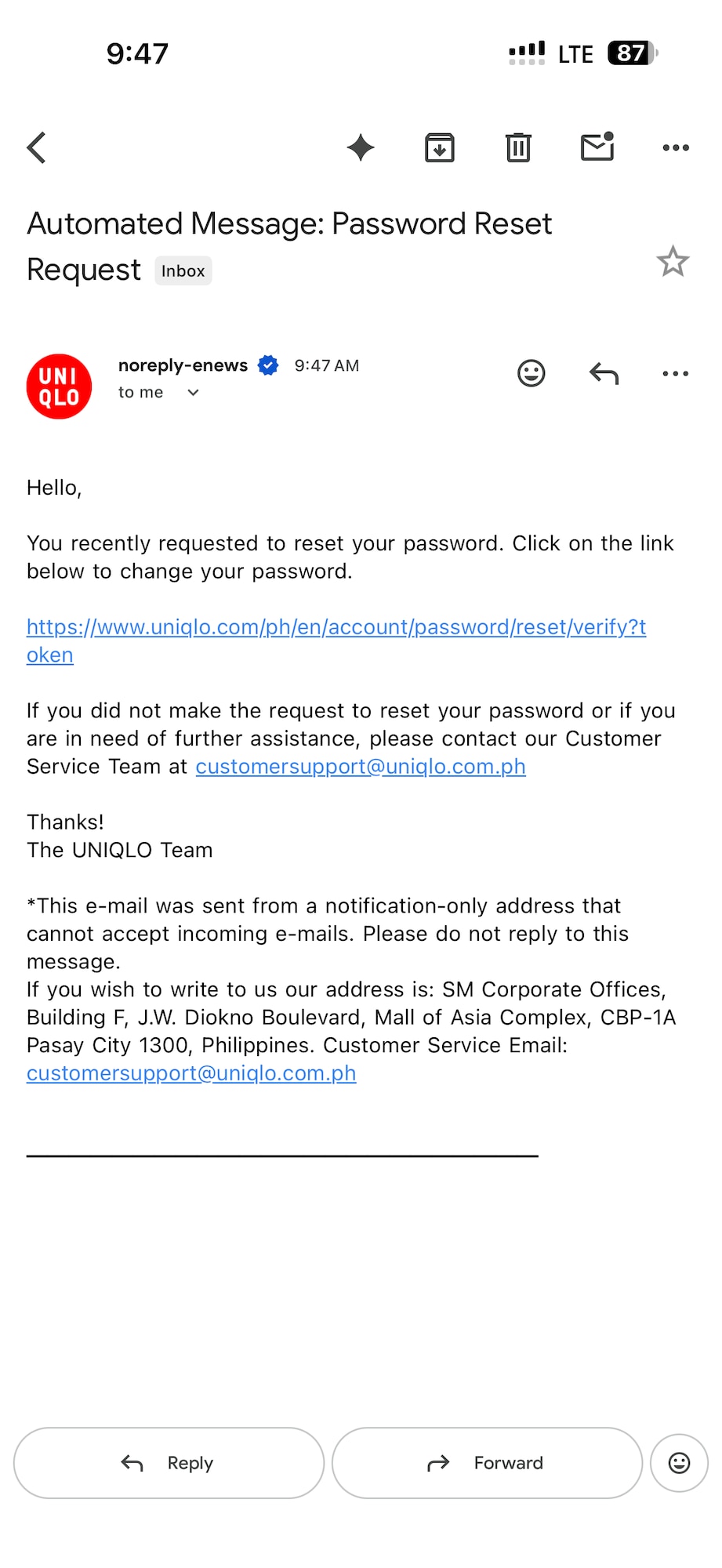722x1568 pixels.
Task: Add emoji reaction beside the timestamp
Action: pos(531,373)
